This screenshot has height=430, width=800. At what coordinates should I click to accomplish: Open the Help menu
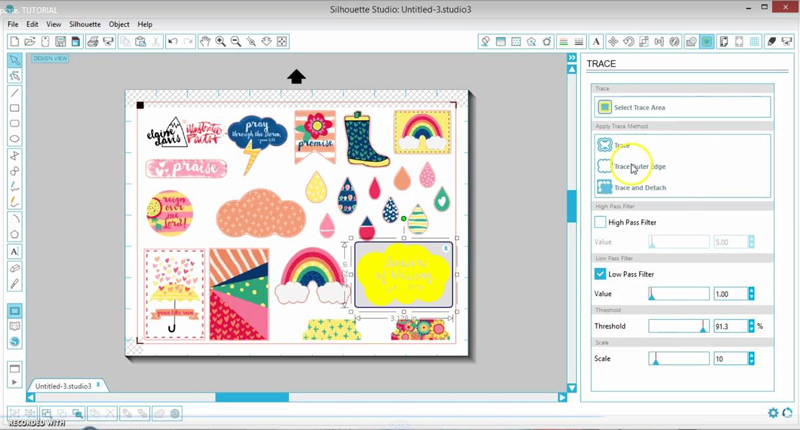coord(145,24)
